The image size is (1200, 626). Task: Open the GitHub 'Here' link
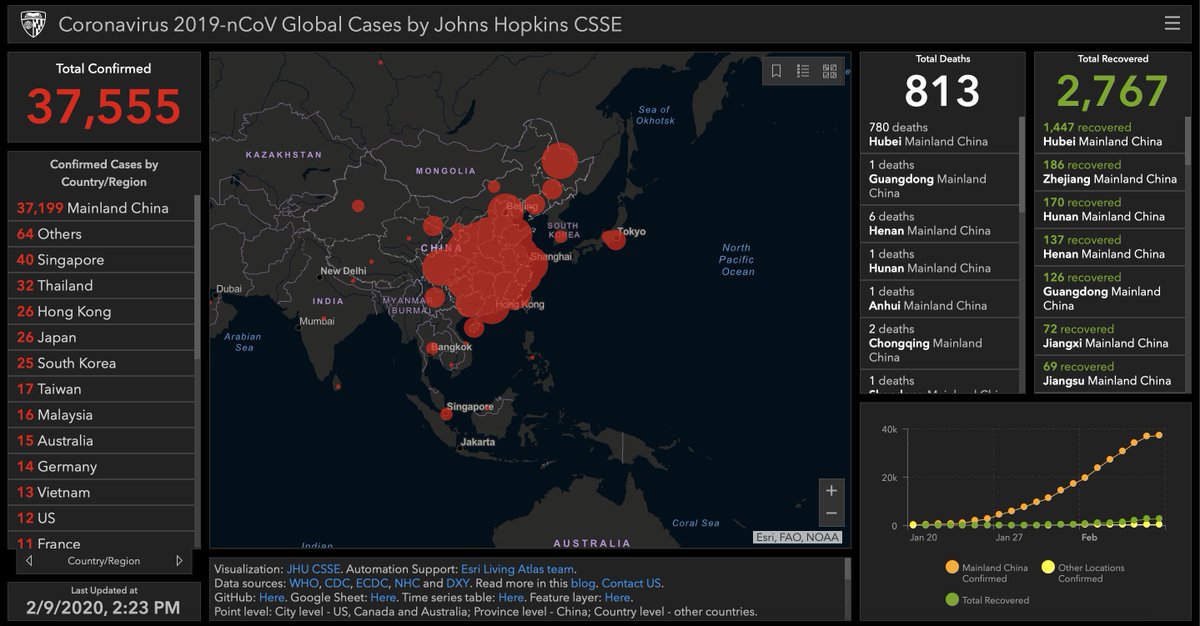(x=272, y=597)
